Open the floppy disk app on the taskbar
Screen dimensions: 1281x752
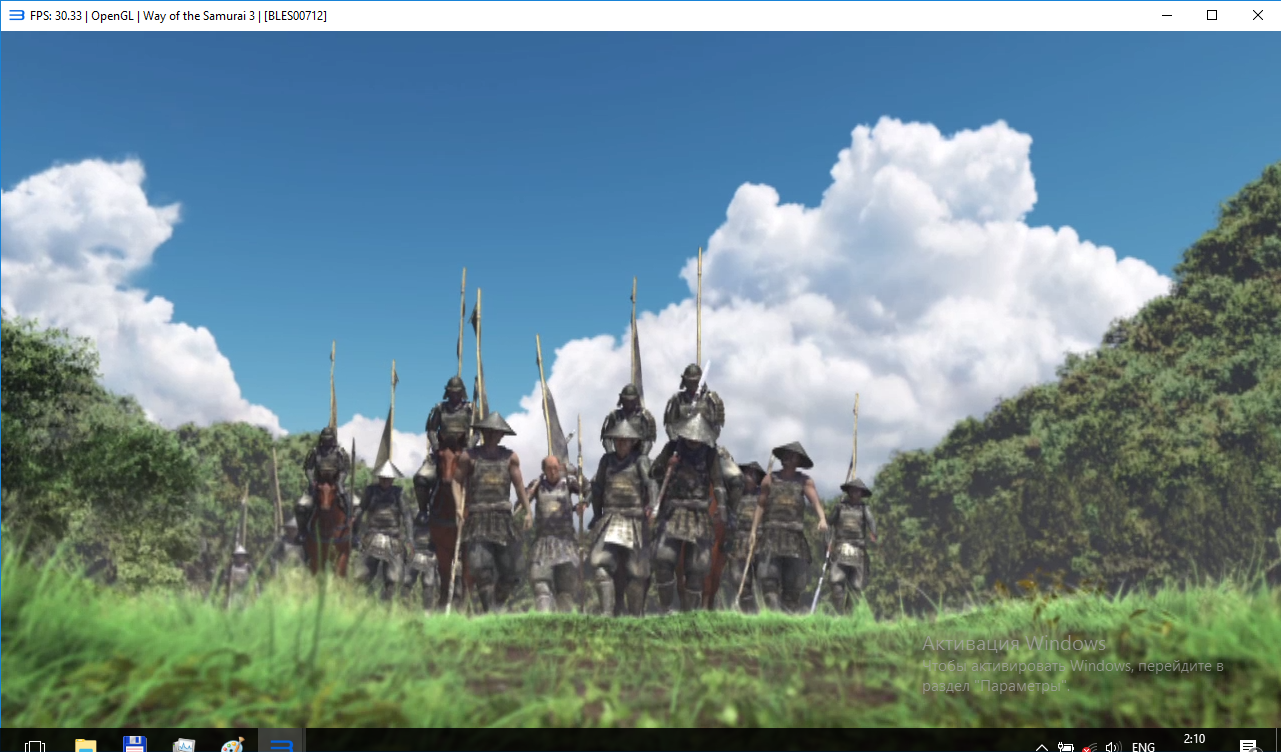134,745
